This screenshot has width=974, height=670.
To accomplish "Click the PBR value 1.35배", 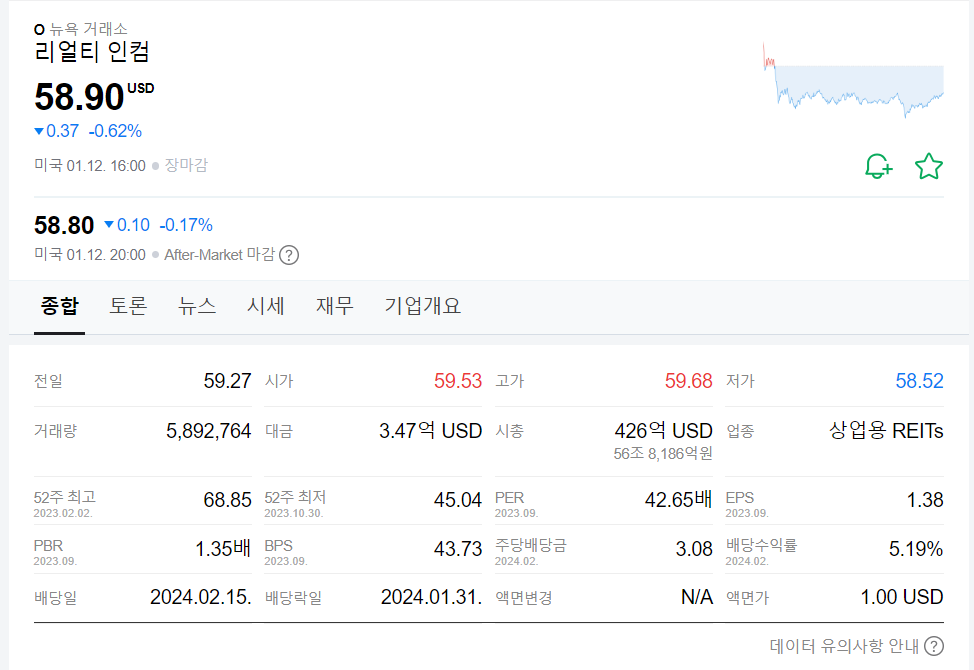I will 223,549.
